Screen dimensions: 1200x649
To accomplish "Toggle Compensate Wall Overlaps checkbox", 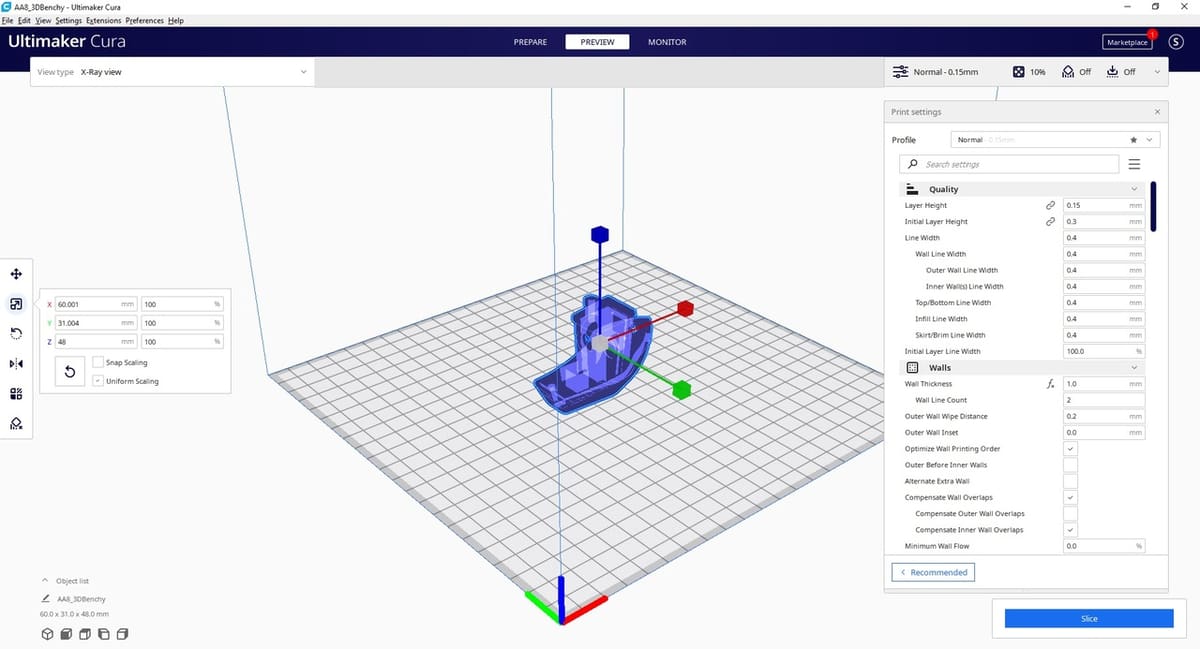I will pyautogui.click(x=1070, y=497).
